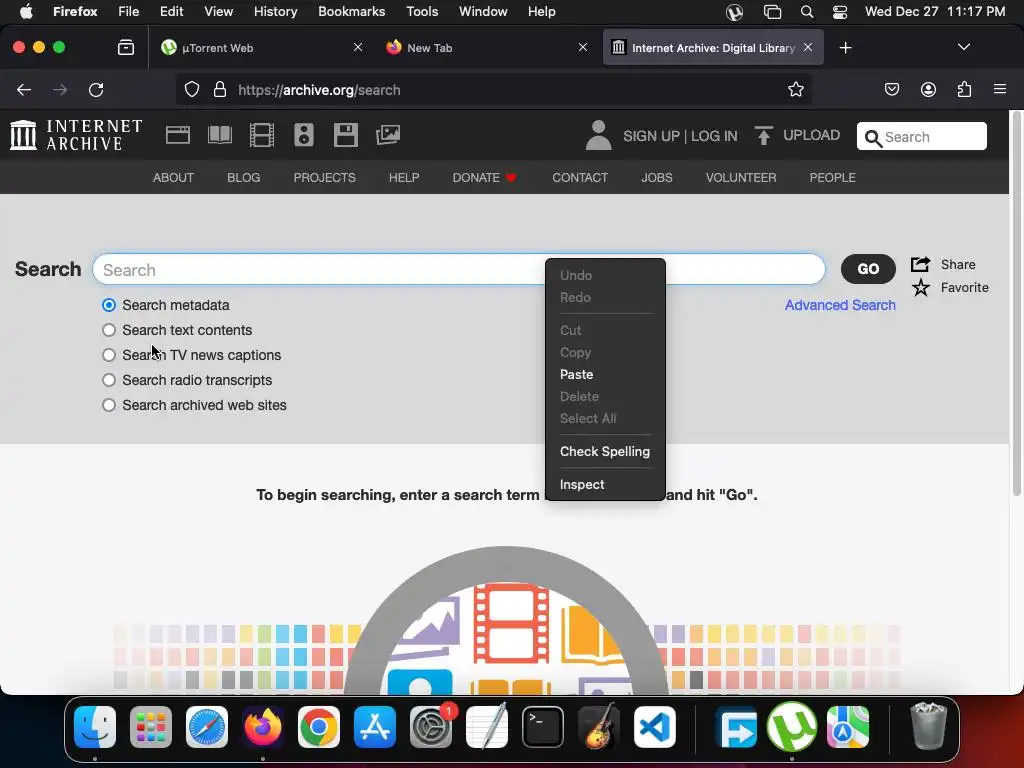Open the Pocket save icon

point(891,89)
